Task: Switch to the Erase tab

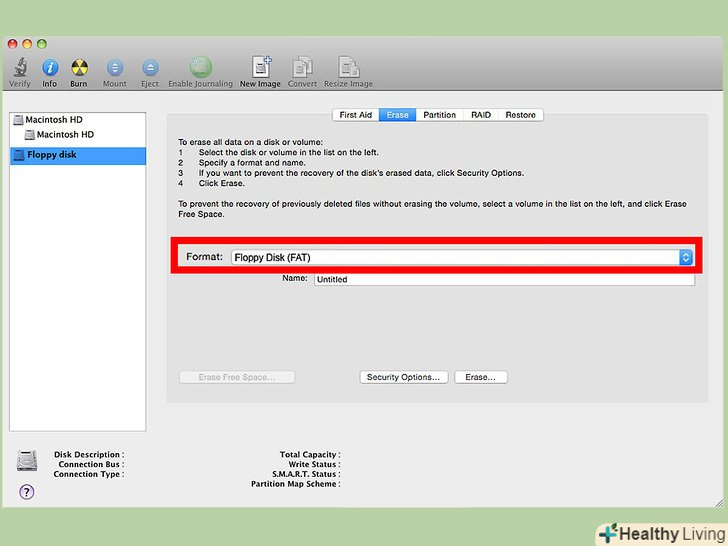Action: coord(397,115)
